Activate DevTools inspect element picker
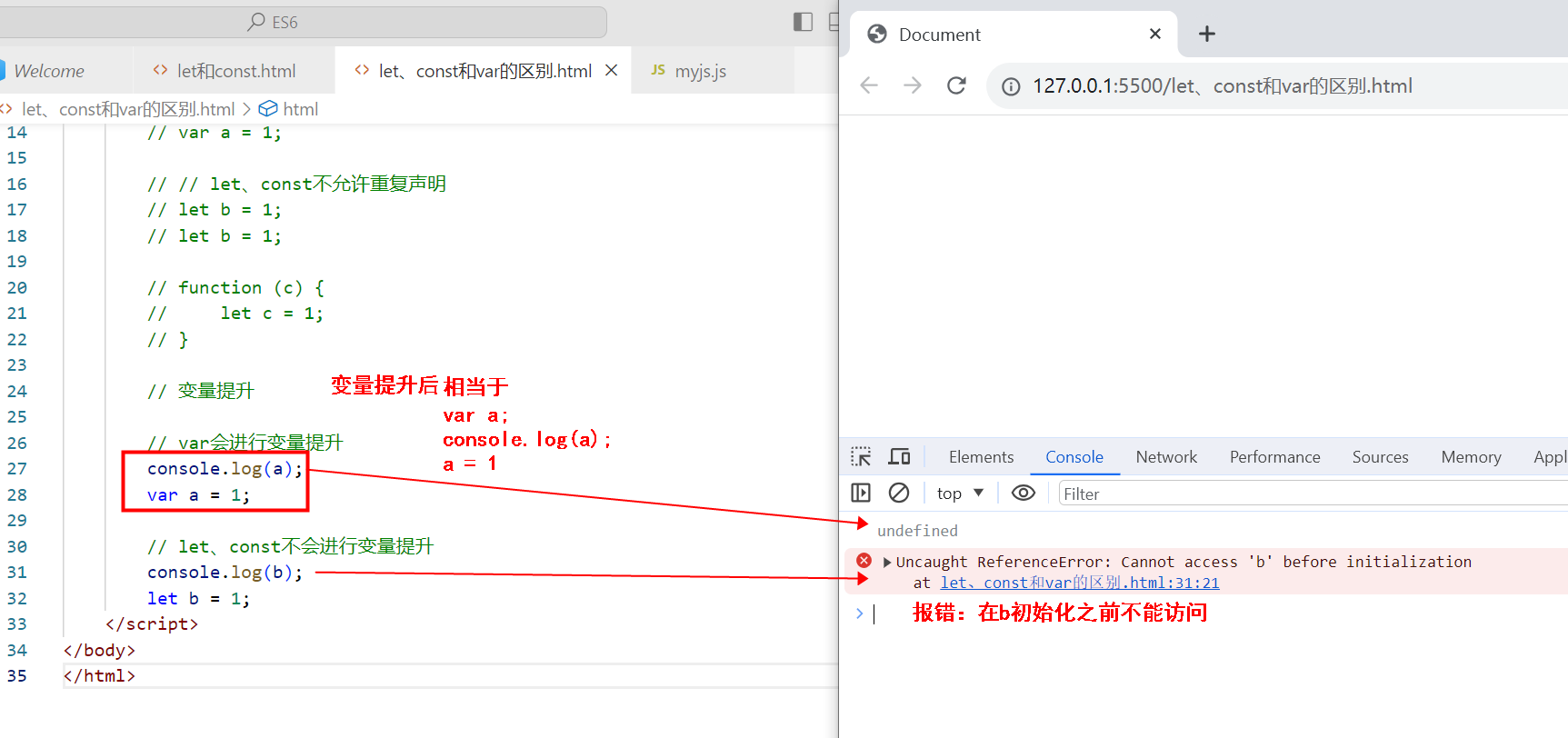Screen dimensions: 1568x738 click(861, 456)
